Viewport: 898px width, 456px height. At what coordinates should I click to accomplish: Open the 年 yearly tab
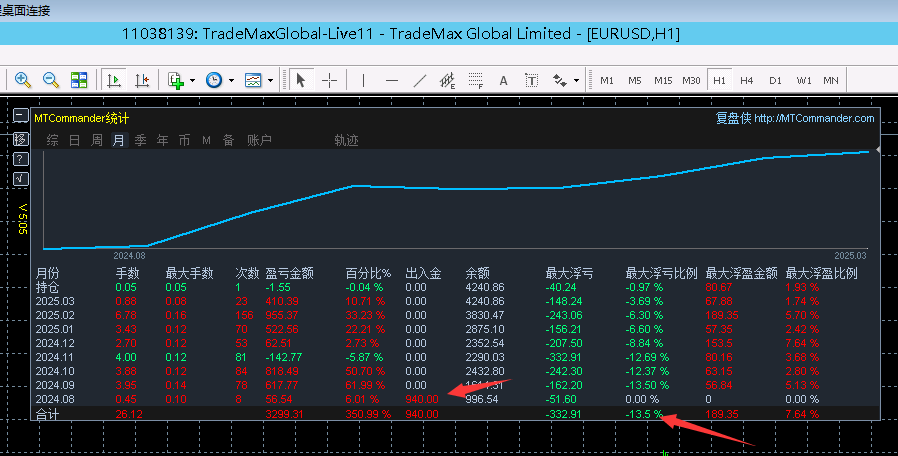pos(163,140)
